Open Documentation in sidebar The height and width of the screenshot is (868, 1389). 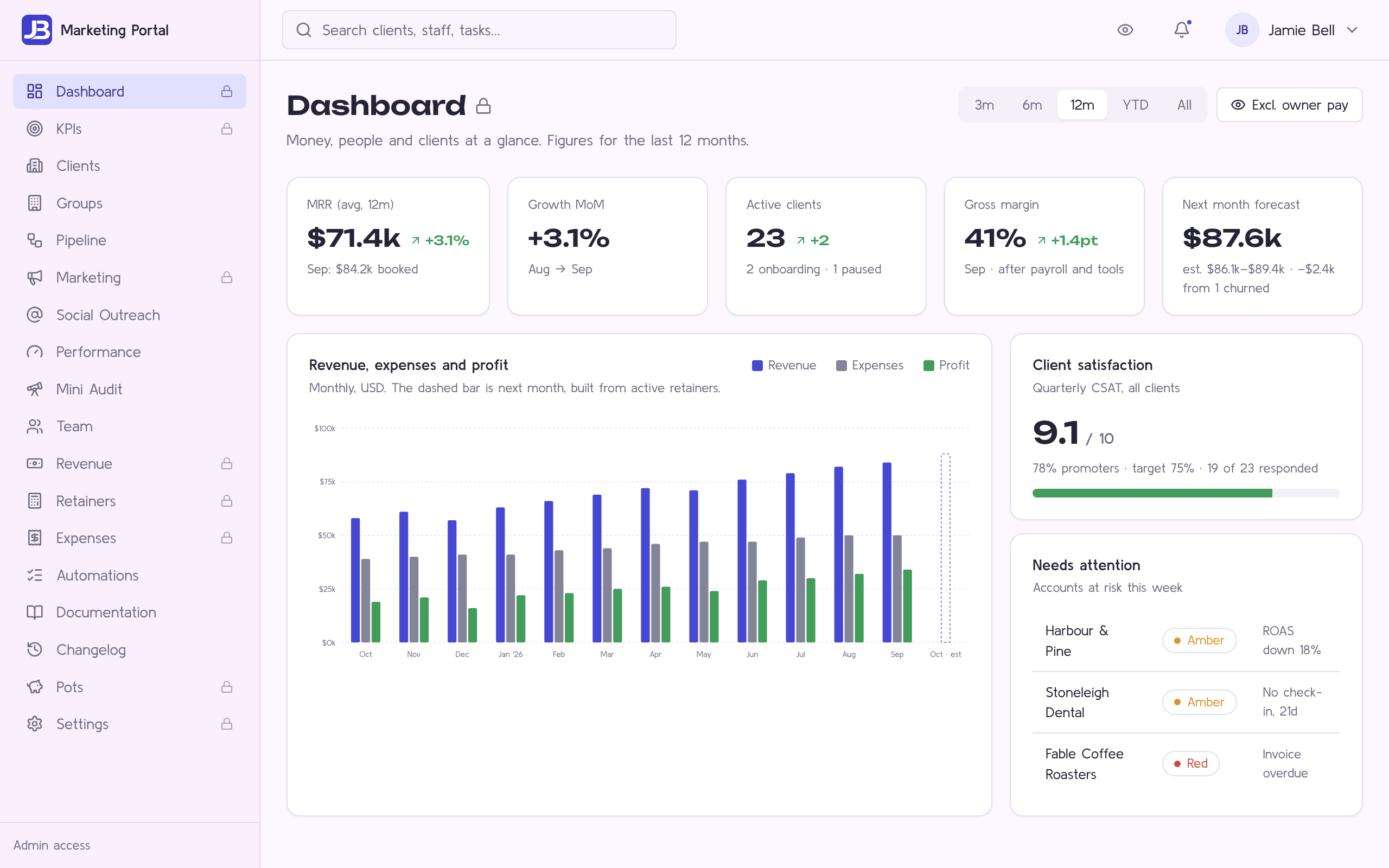click(130, 612)
